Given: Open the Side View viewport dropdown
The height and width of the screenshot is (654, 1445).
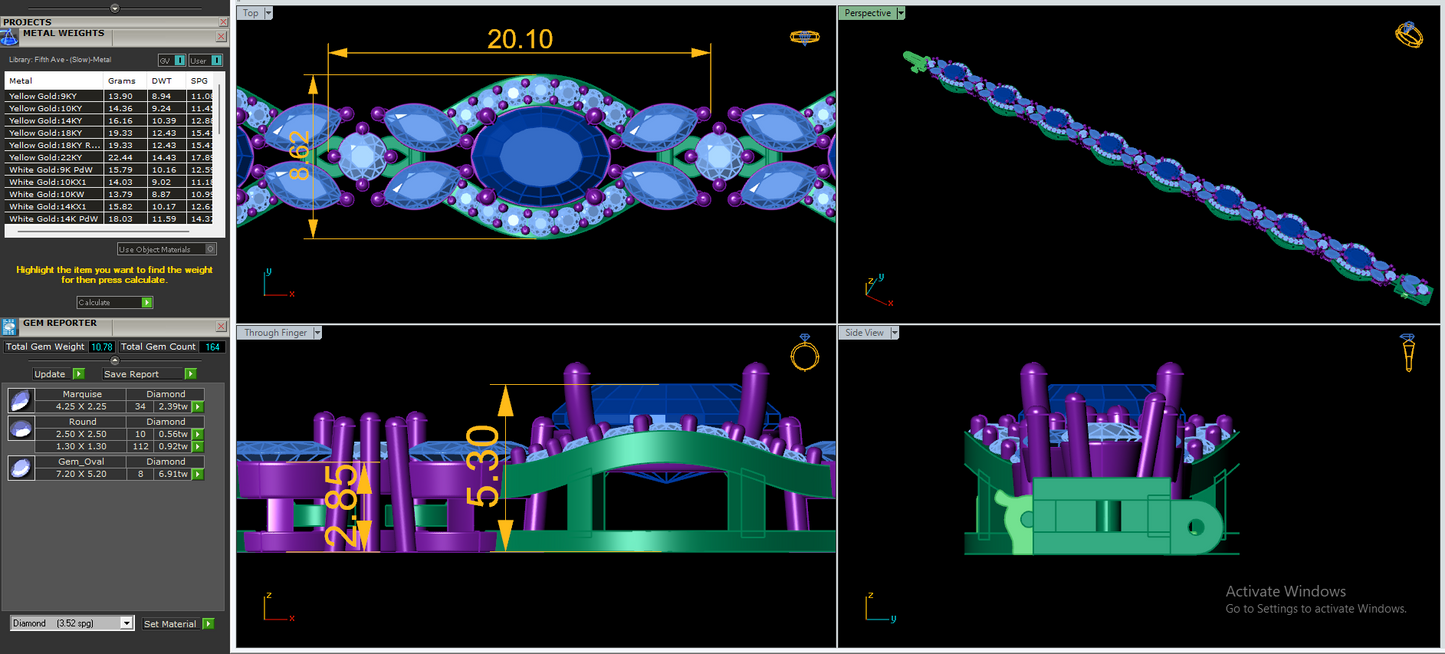Looking at the screenshot, I should pyautogui.click(x=893, y=333).
